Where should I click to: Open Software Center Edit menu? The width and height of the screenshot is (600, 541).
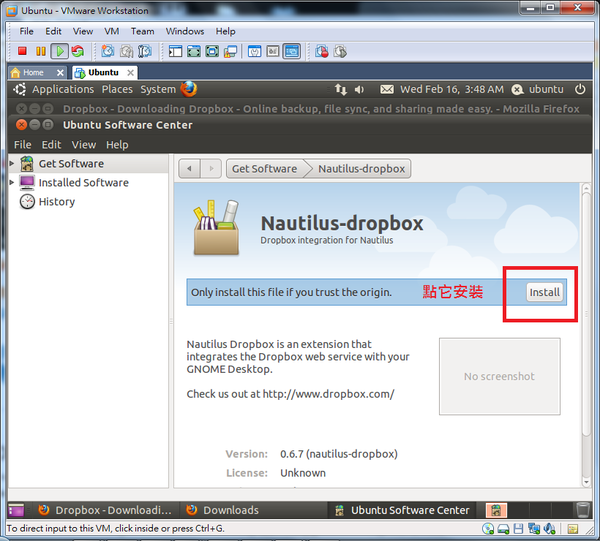[x=51, y=145]
